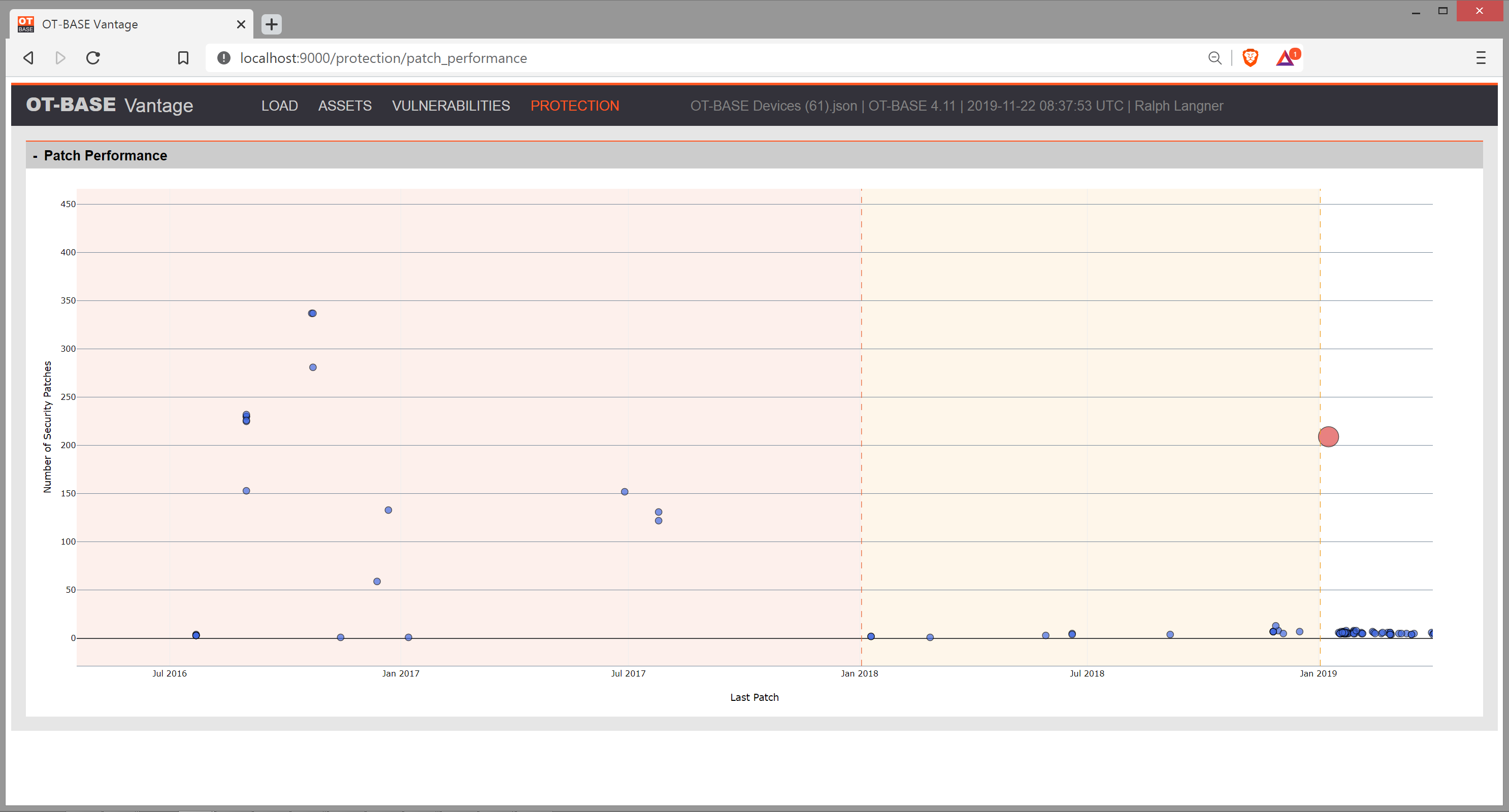Image resolution: width=1509 pixels, height=812 pixels.
Task: Click the Jan 2019 axis tick label
Action: pyautogui.click(x=1318, y=673)
